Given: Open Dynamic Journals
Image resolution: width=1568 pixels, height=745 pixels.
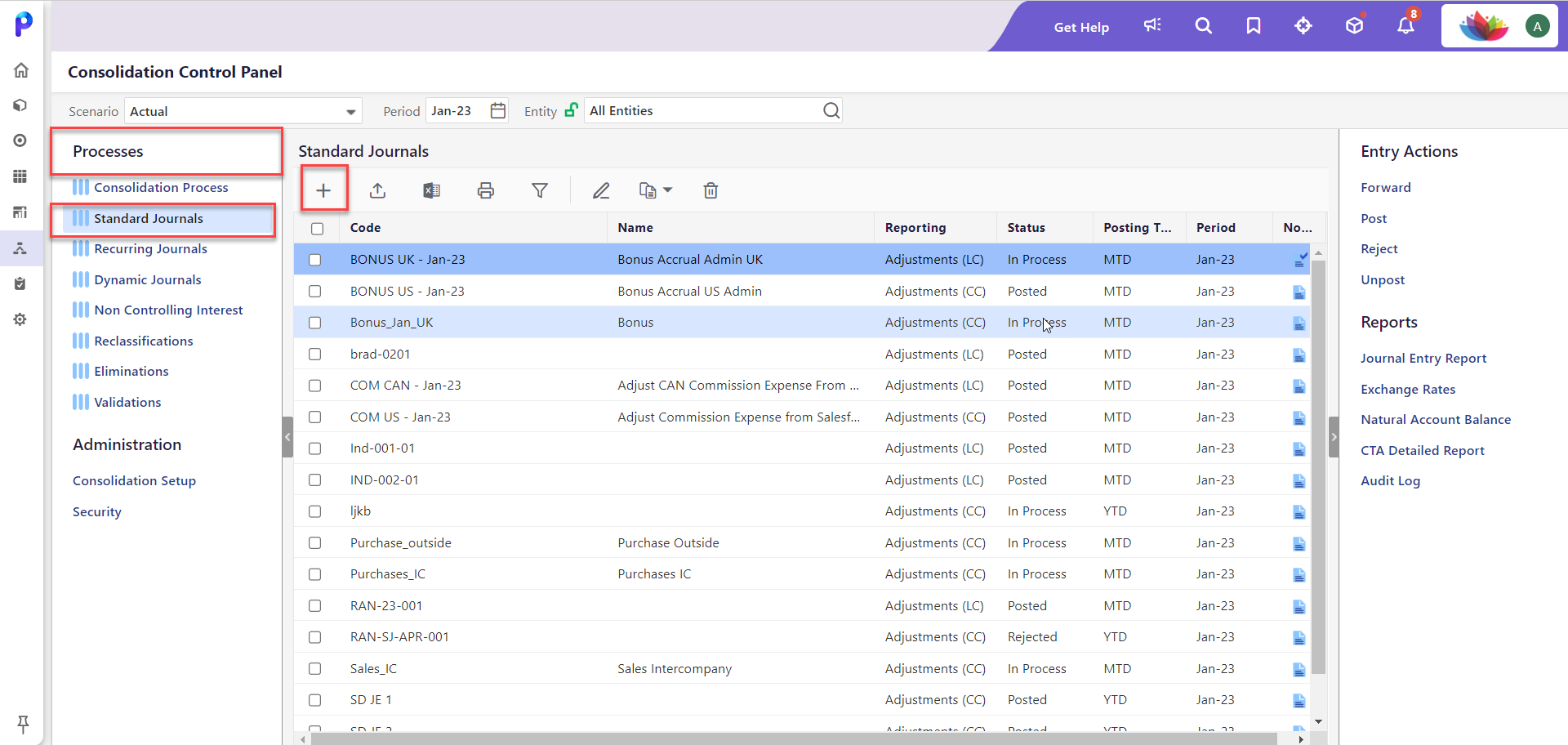Looking at the screenshot, I should coord(147,279).
